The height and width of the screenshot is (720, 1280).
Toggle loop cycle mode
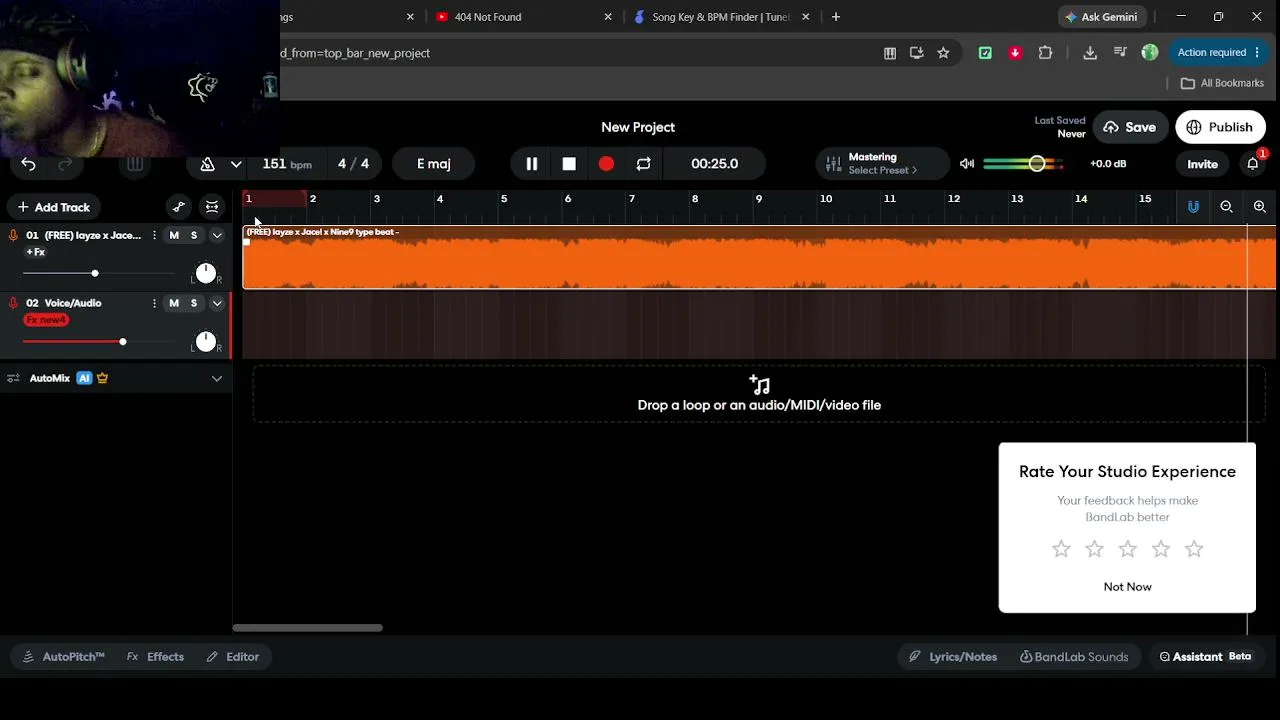coord(643,164)
